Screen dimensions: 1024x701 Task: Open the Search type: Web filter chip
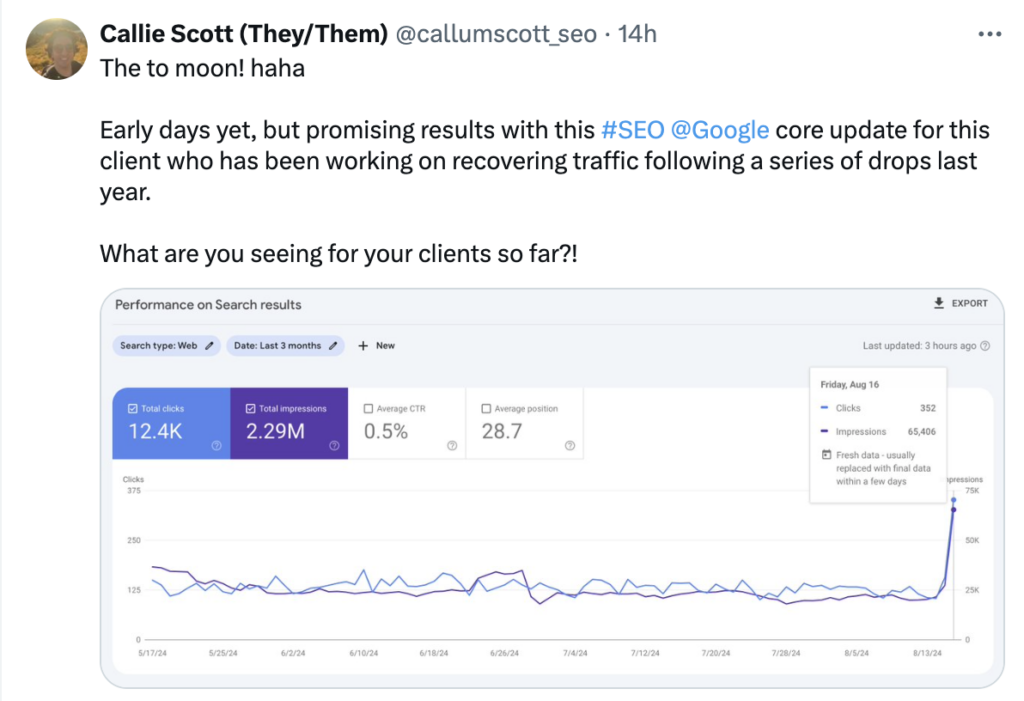tap(159, 346)
